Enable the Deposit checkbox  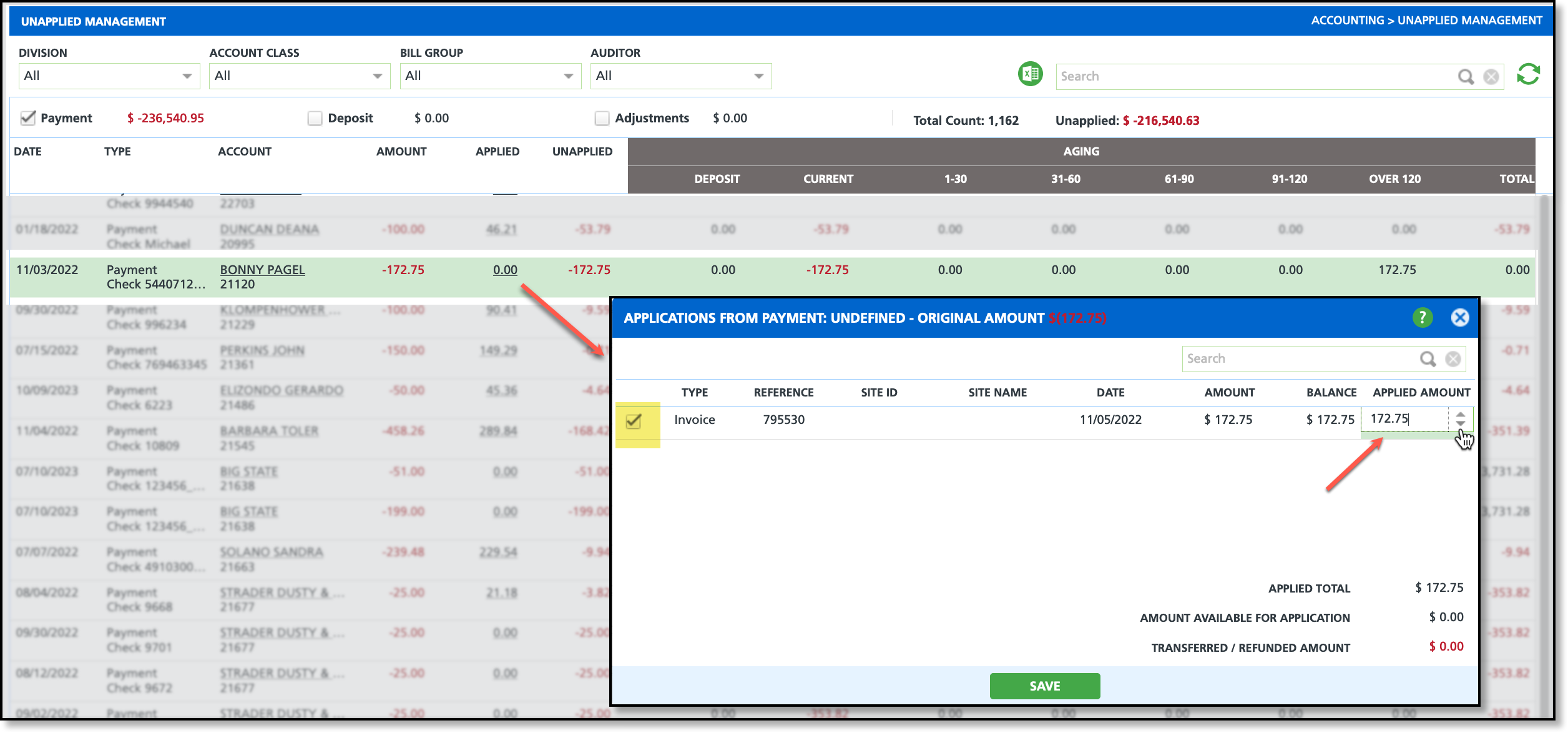point(315,119)
